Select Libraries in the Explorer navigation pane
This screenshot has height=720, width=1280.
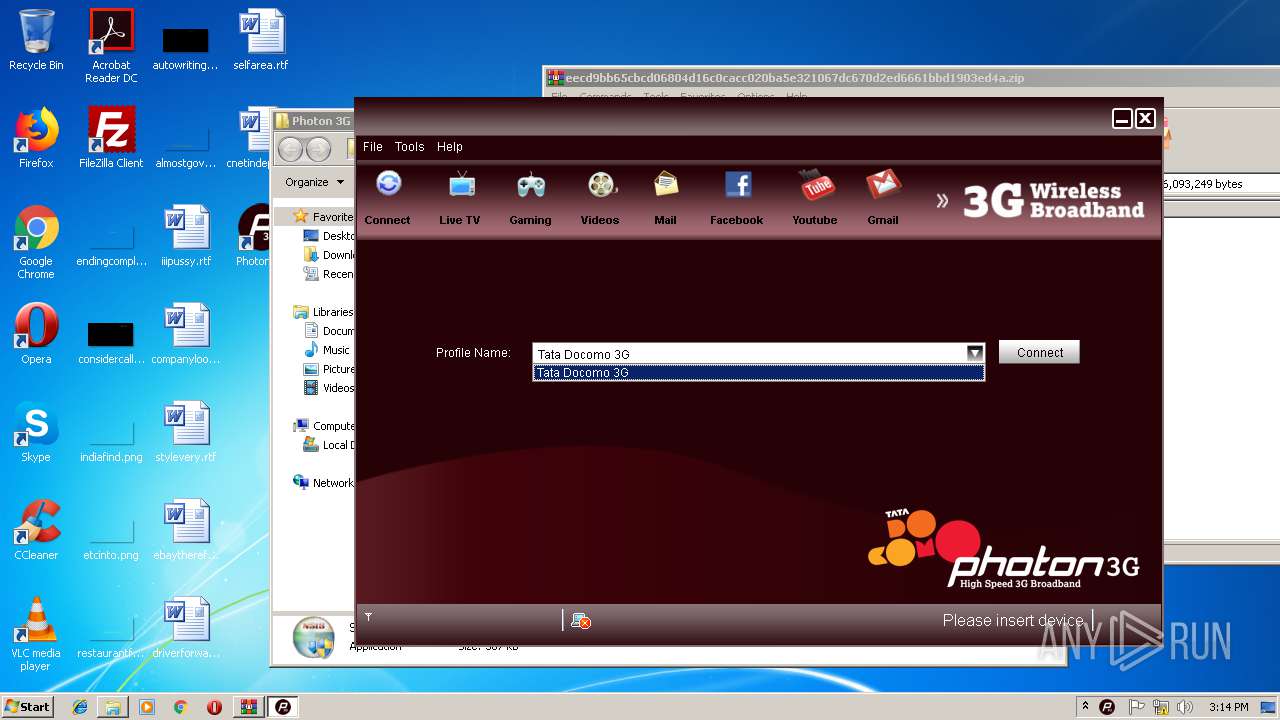(x=323, y=311)
